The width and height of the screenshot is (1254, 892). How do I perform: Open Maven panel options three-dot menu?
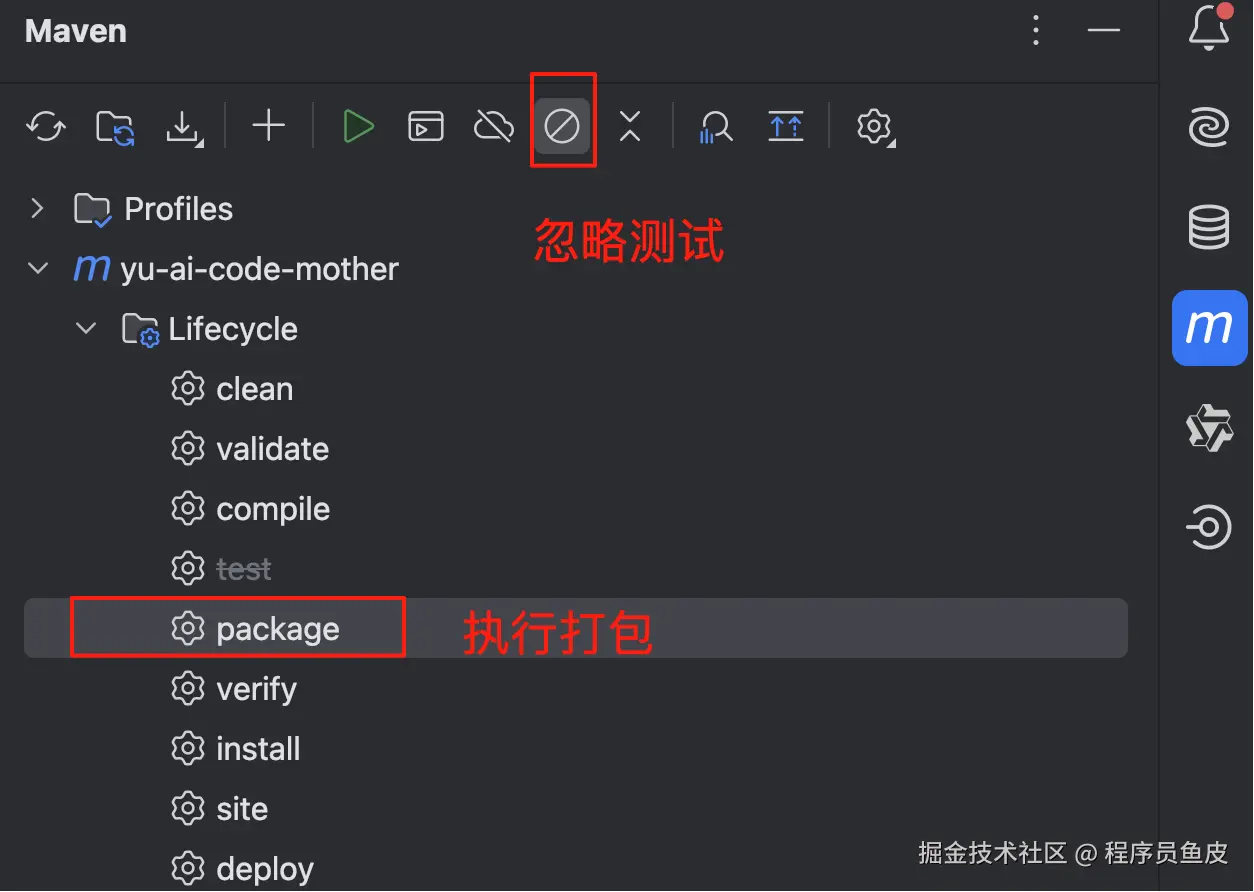[x=1036, y=31]
